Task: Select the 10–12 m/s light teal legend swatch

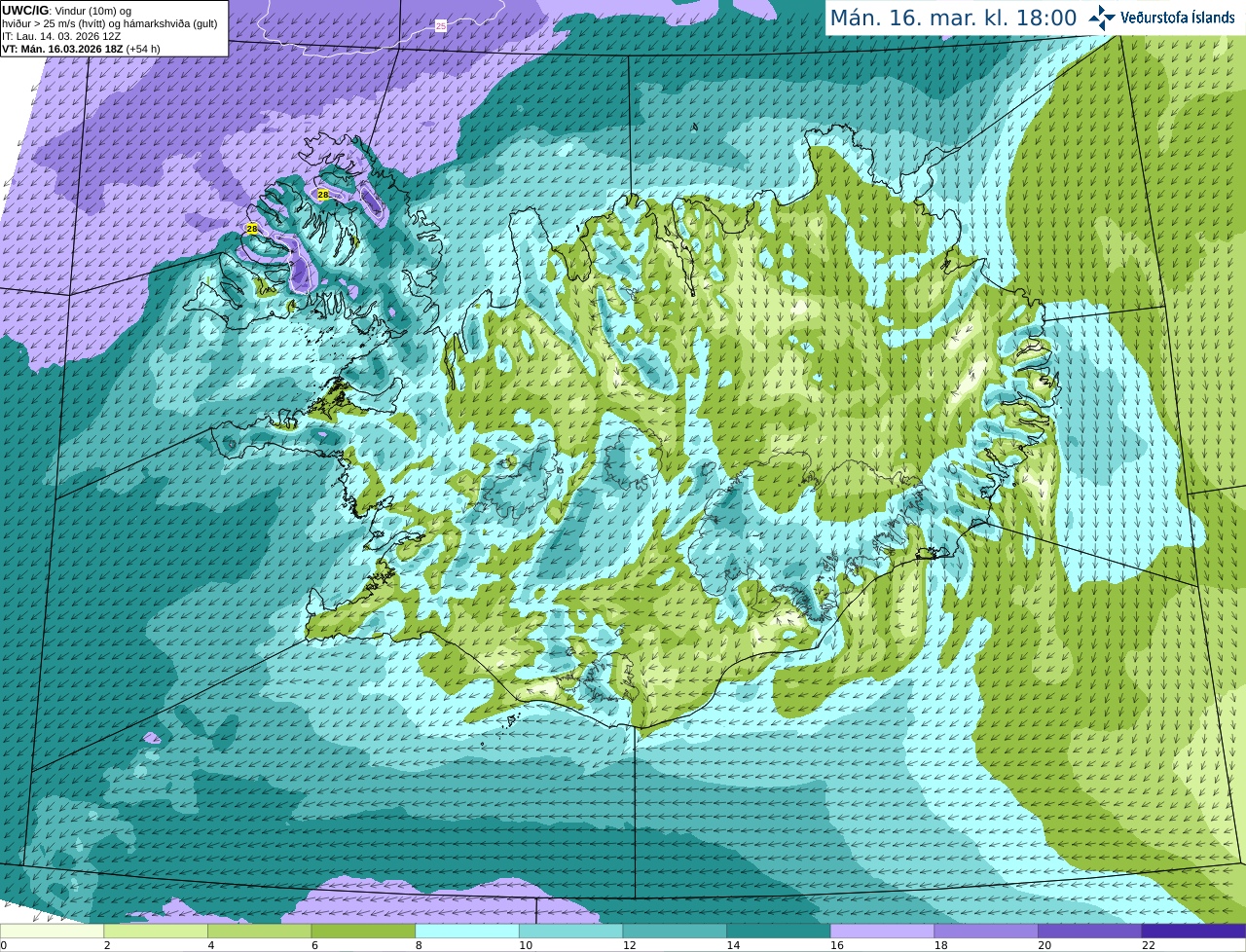Action: click(570, 931)
